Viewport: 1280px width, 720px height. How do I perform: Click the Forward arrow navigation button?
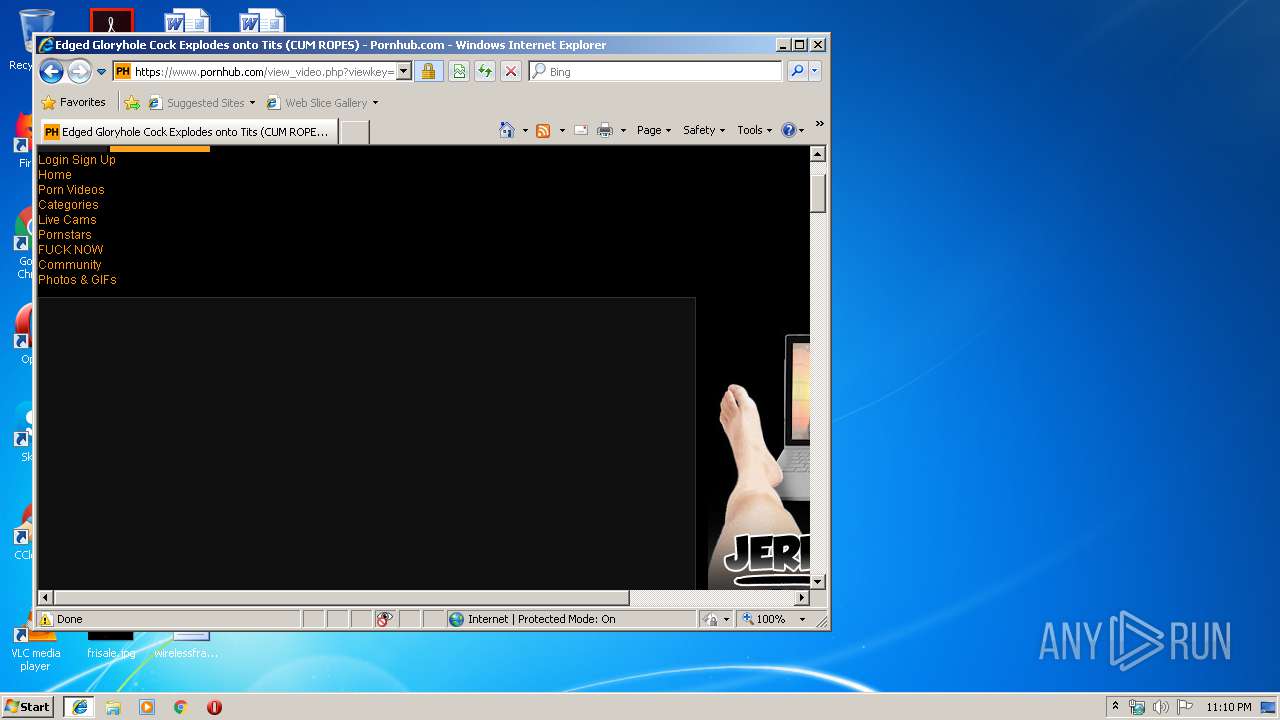pos(79,71)
